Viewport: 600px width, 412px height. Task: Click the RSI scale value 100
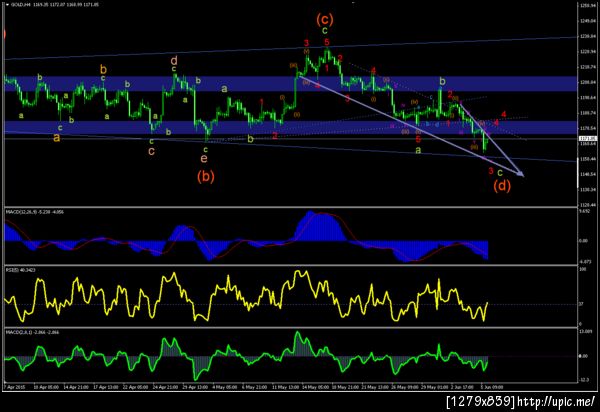[x=581, y=270]
